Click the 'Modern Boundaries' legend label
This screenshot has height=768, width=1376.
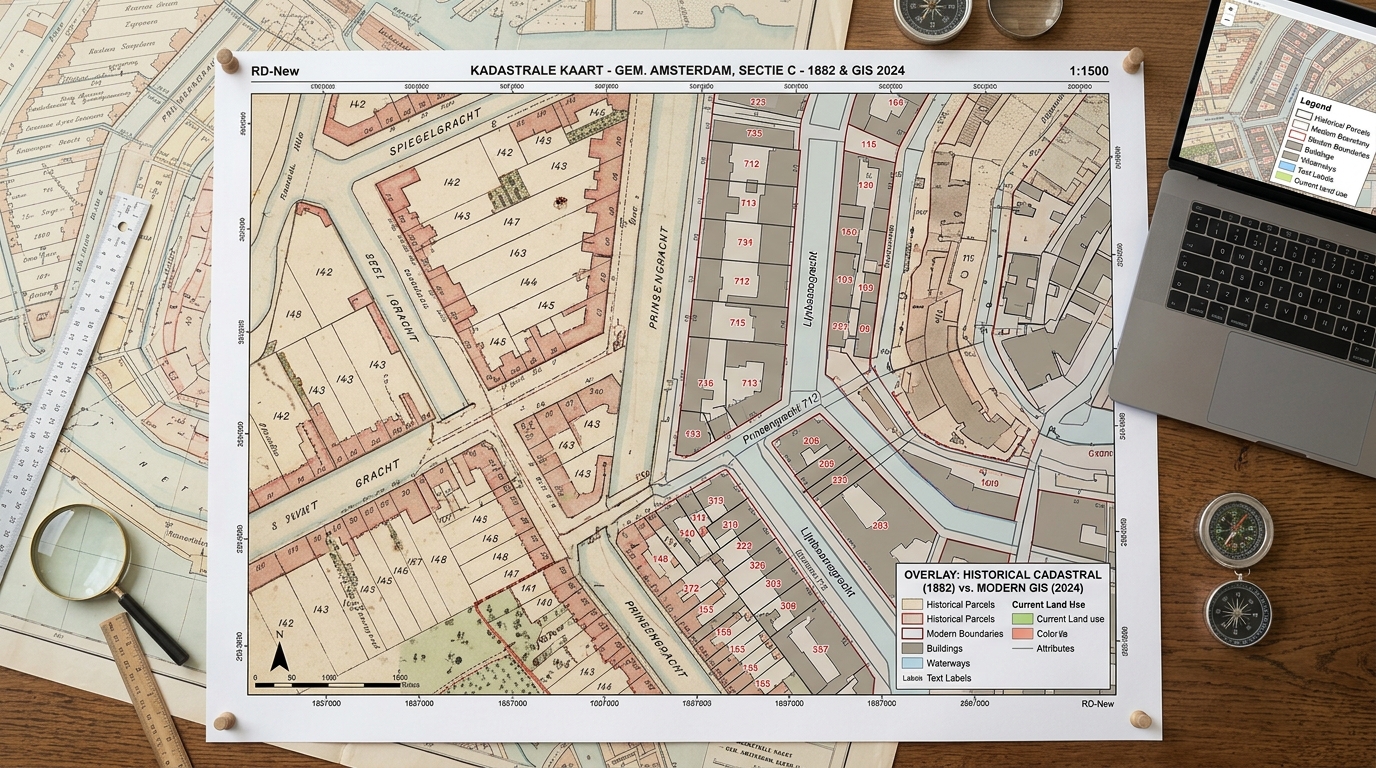[x=965, y=634]
